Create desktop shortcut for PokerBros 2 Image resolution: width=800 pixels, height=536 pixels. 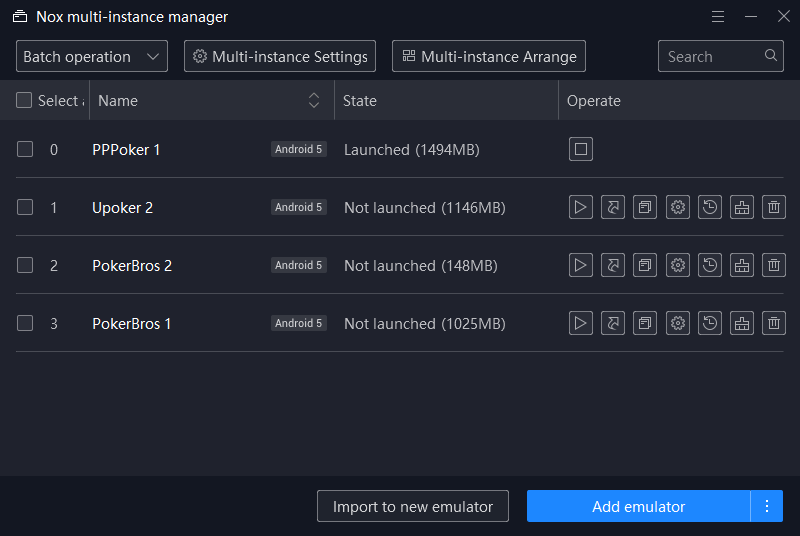tap(613, 266)
